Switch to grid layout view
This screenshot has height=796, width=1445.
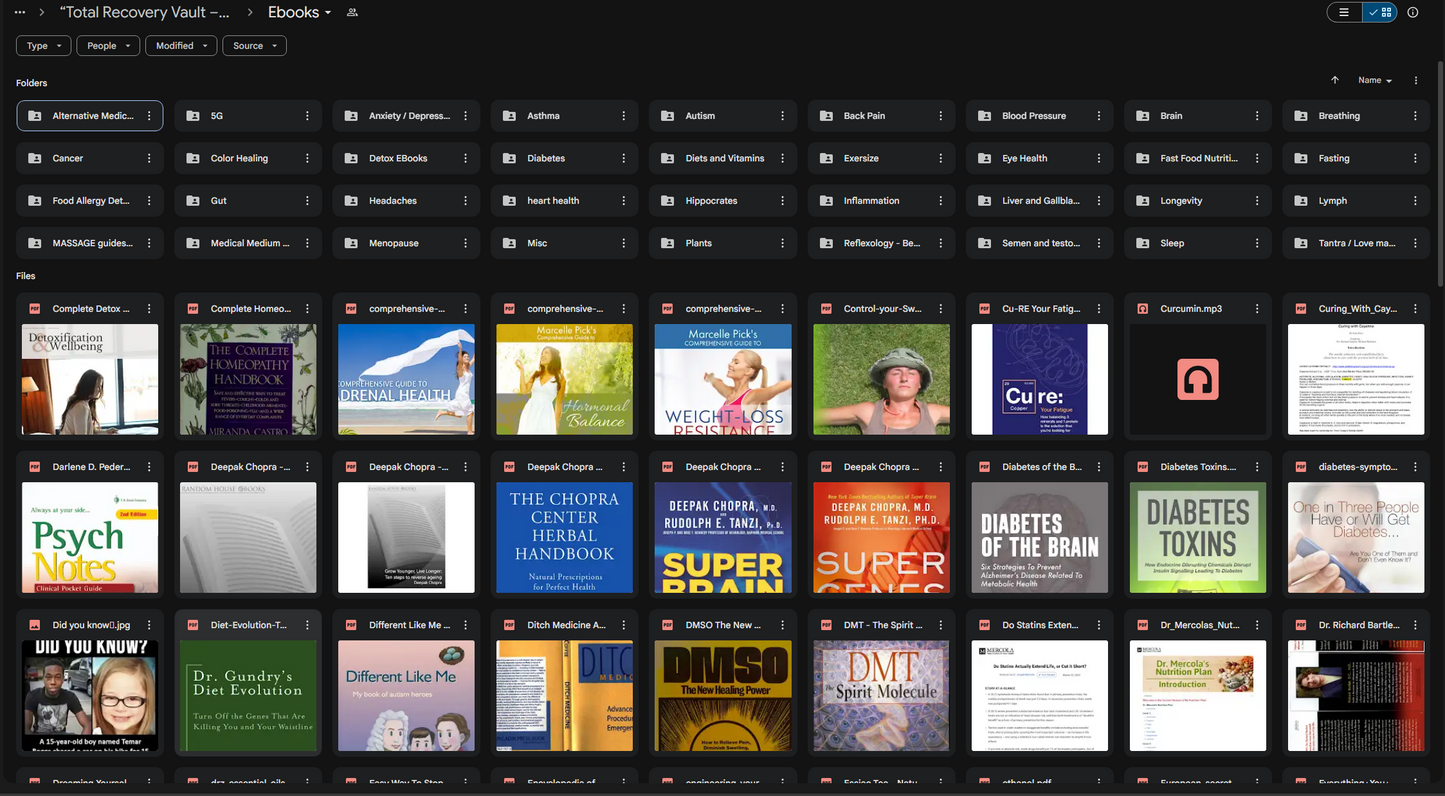(x=1380, y=13)
